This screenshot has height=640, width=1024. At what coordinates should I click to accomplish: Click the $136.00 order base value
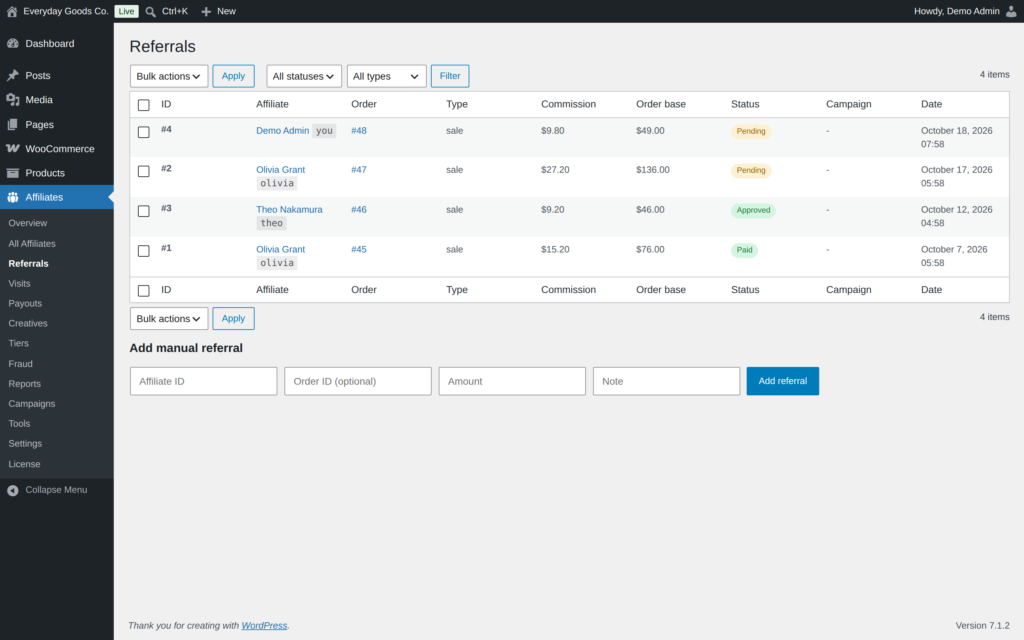click(652, 170)
